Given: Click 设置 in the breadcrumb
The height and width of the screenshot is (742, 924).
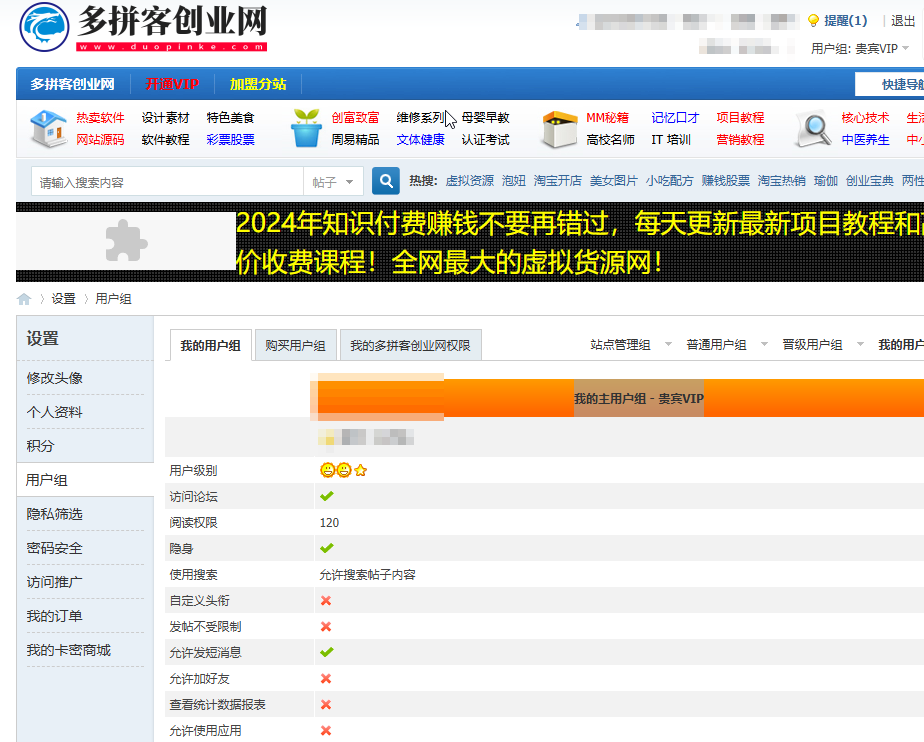Looking at the screenshot, I should tap(64, 299).
